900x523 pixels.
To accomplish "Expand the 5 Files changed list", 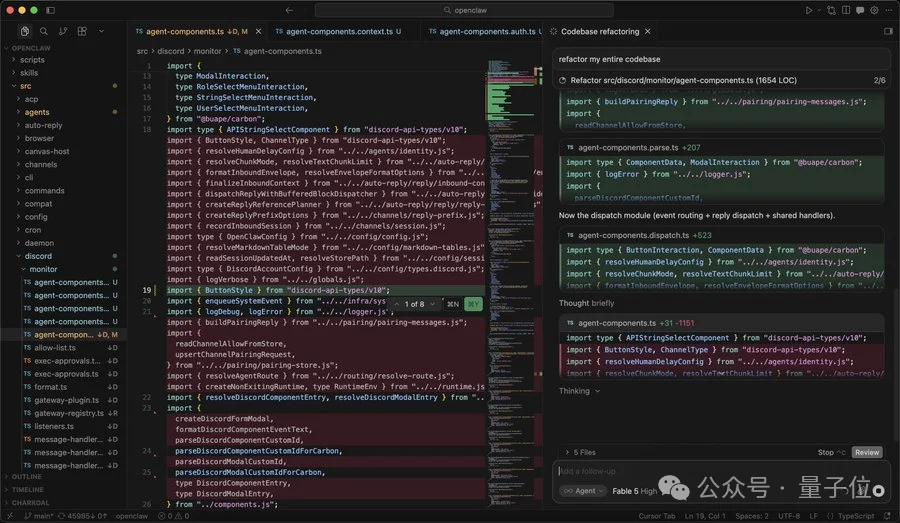I will 581,452.
